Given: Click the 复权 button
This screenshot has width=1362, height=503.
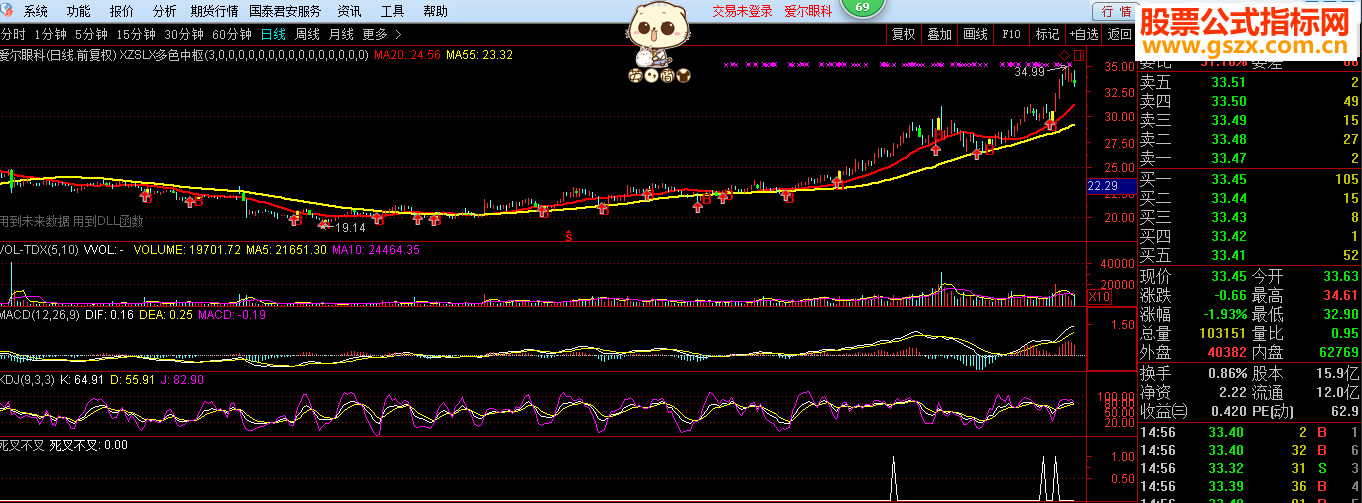Looking at the screenshot, I should pyautogui.click(x=903, y=34).
